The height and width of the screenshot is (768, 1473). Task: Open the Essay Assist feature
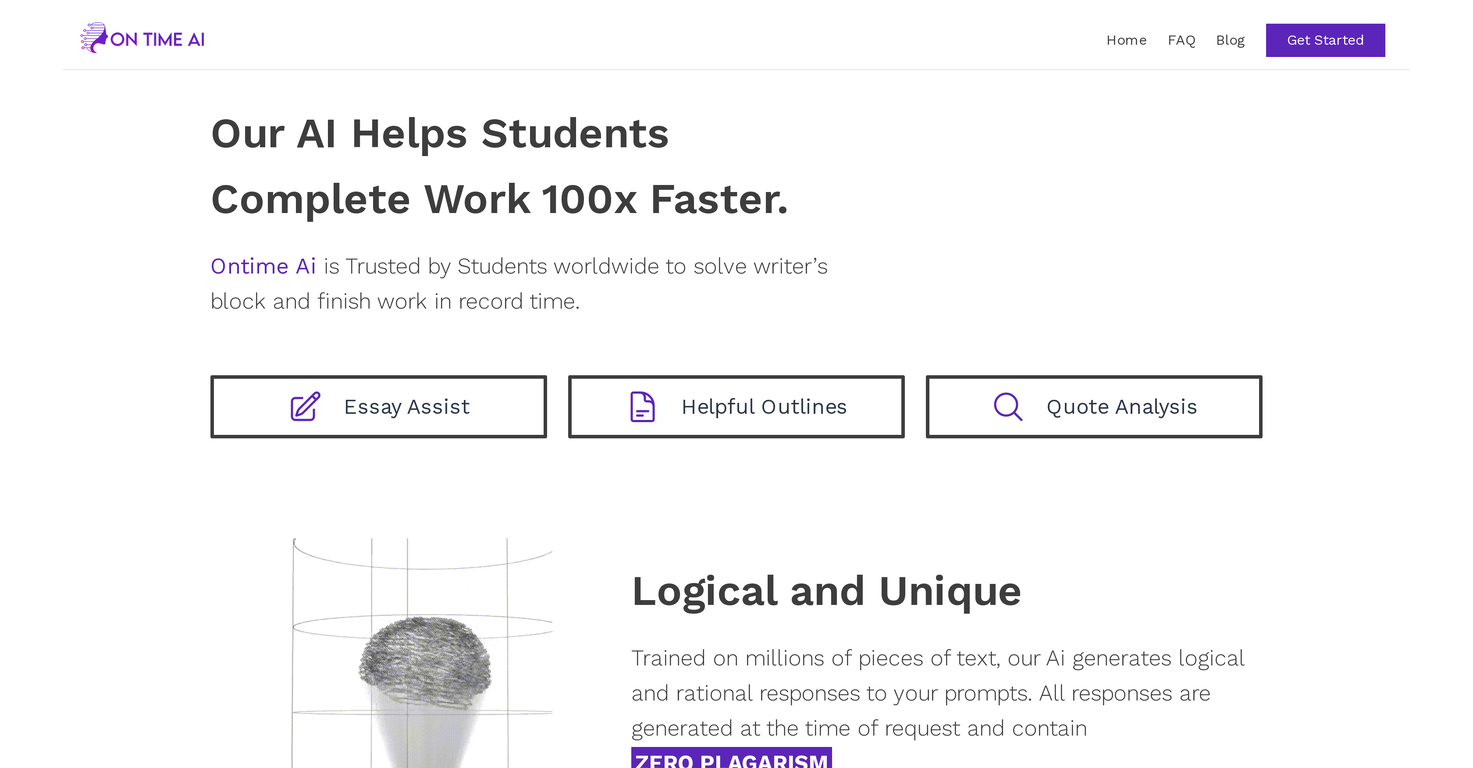tap(378, 406)
